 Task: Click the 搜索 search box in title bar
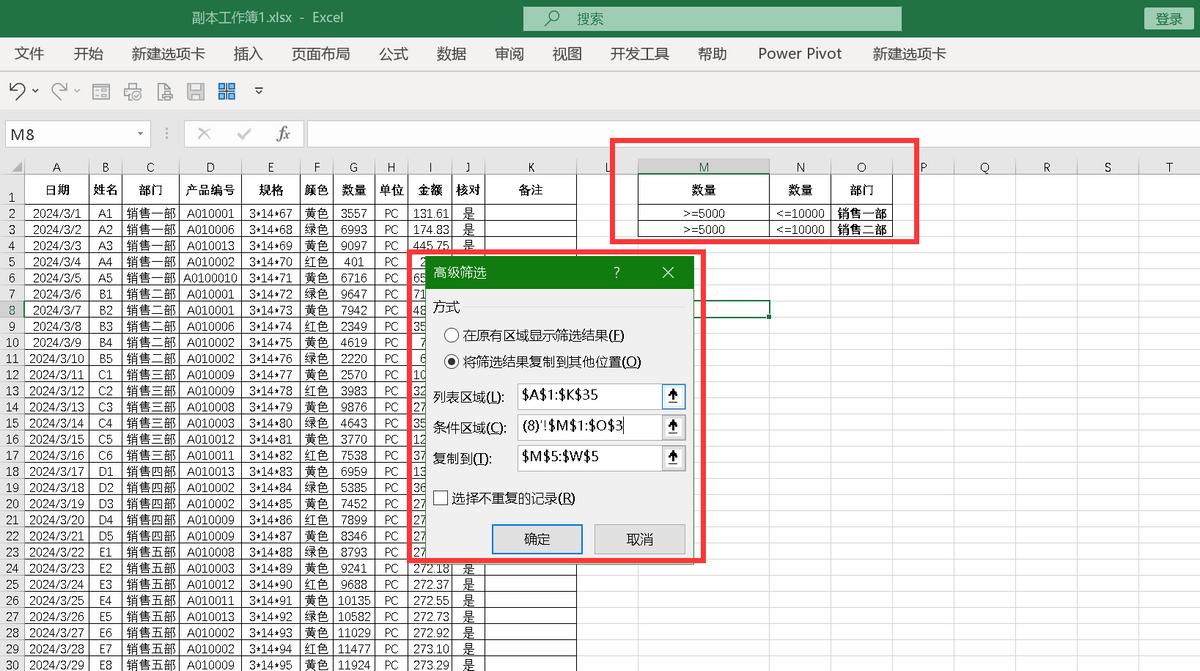pos(711,19)
